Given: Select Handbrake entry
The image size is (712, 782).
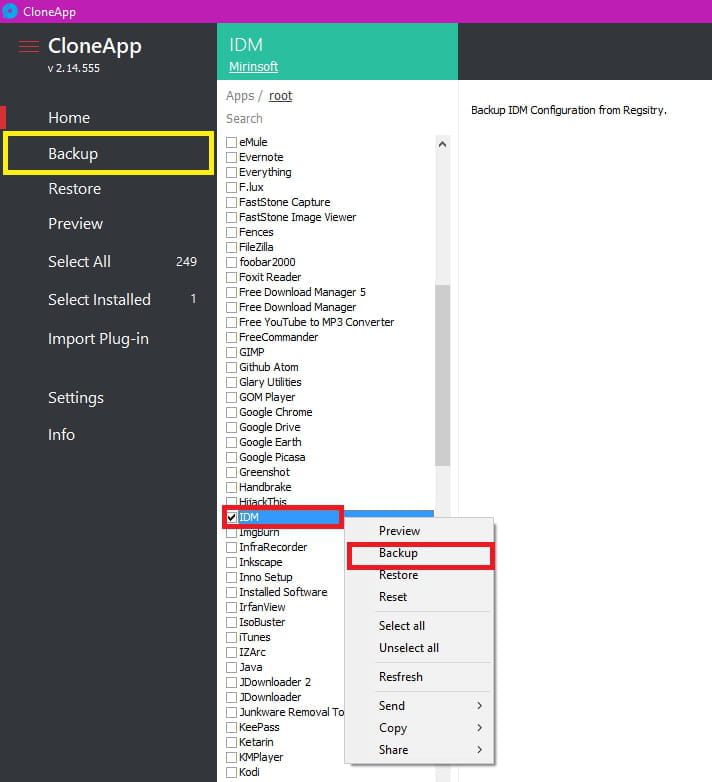Looking at the screenshot, I should pyautogui.click(x=265, y=487).
